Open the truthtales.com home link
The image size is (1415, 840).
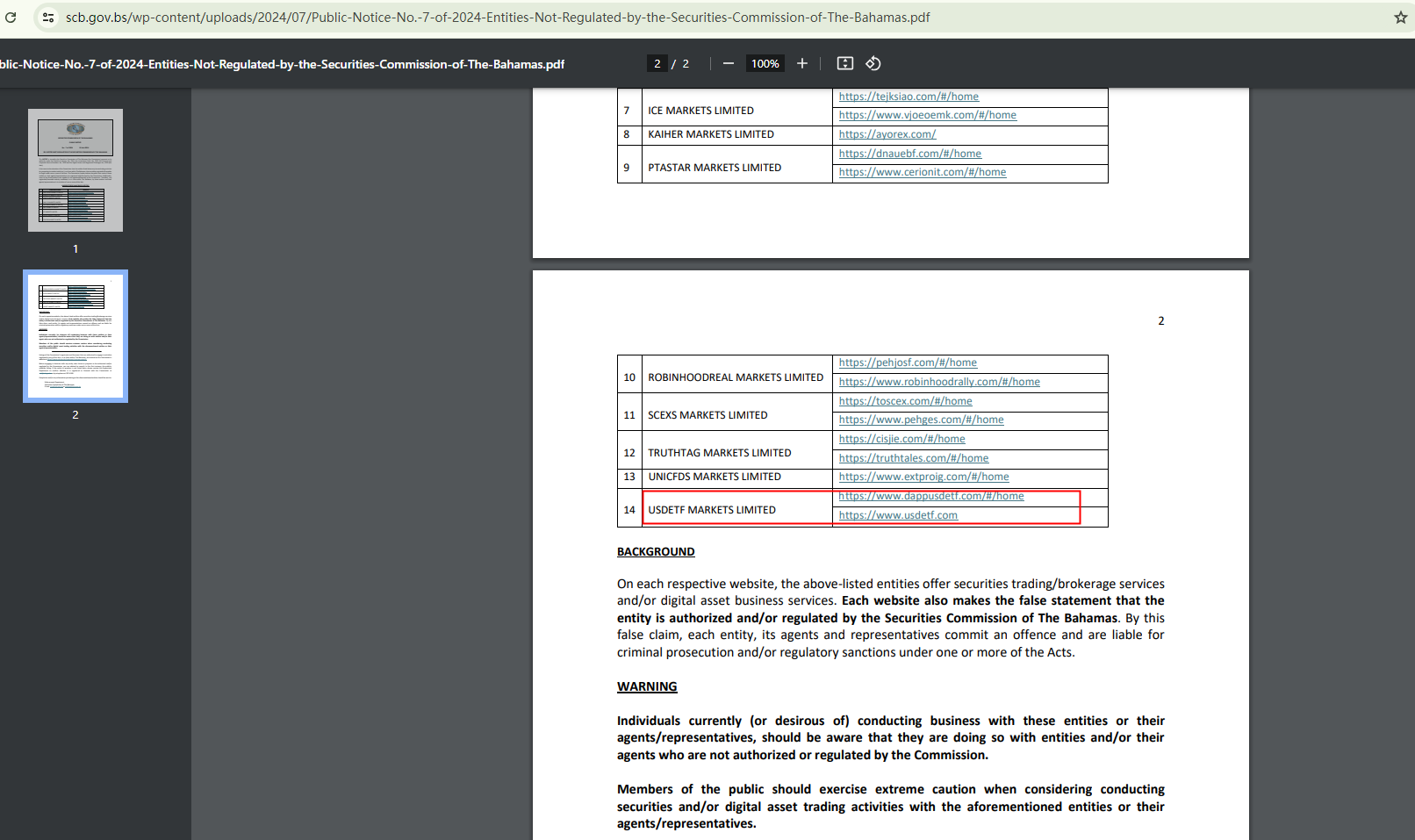913,458
